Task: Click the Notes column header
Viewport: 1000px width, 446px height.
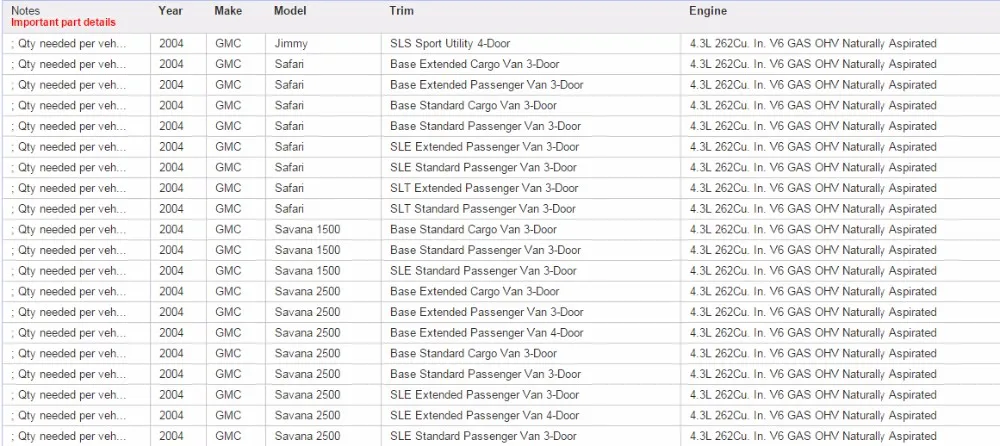Action: [x=24, y=11]
